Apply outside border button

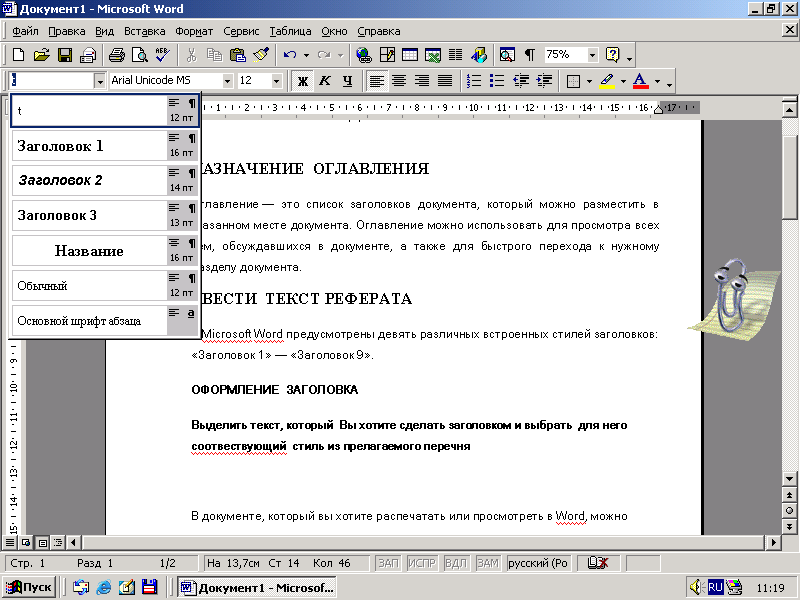[x=573, y=81]
